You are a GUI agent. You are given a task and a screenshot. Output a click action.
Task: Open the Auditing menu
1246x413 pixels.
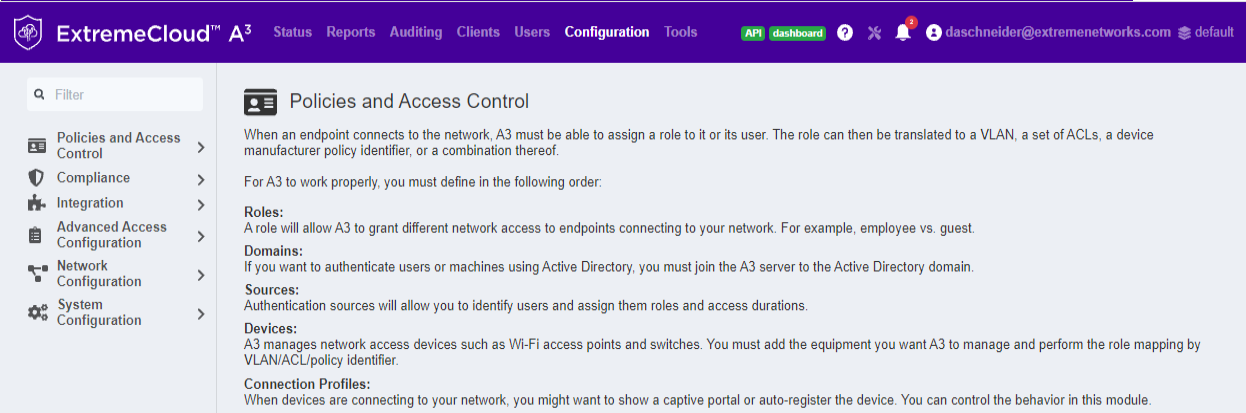(416, 32)
